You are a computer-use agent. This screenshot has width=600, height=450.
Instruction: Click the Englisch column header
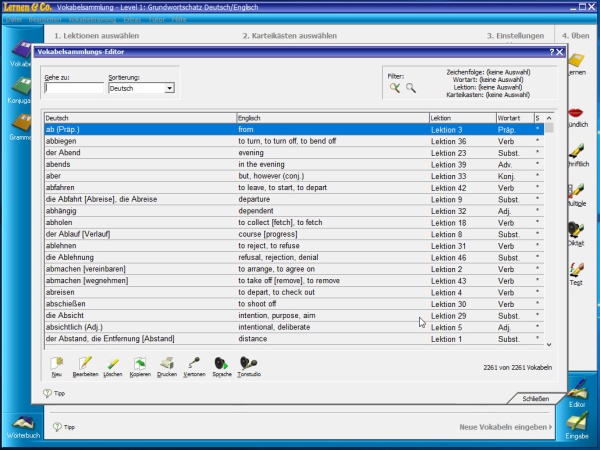click(x=333, y=118)
